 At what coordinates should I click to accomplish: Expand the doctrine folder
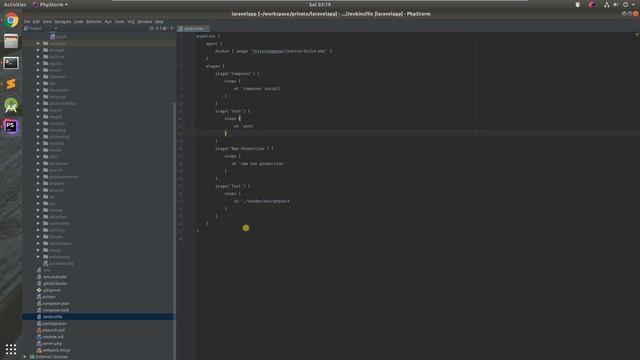click(38, 57)
